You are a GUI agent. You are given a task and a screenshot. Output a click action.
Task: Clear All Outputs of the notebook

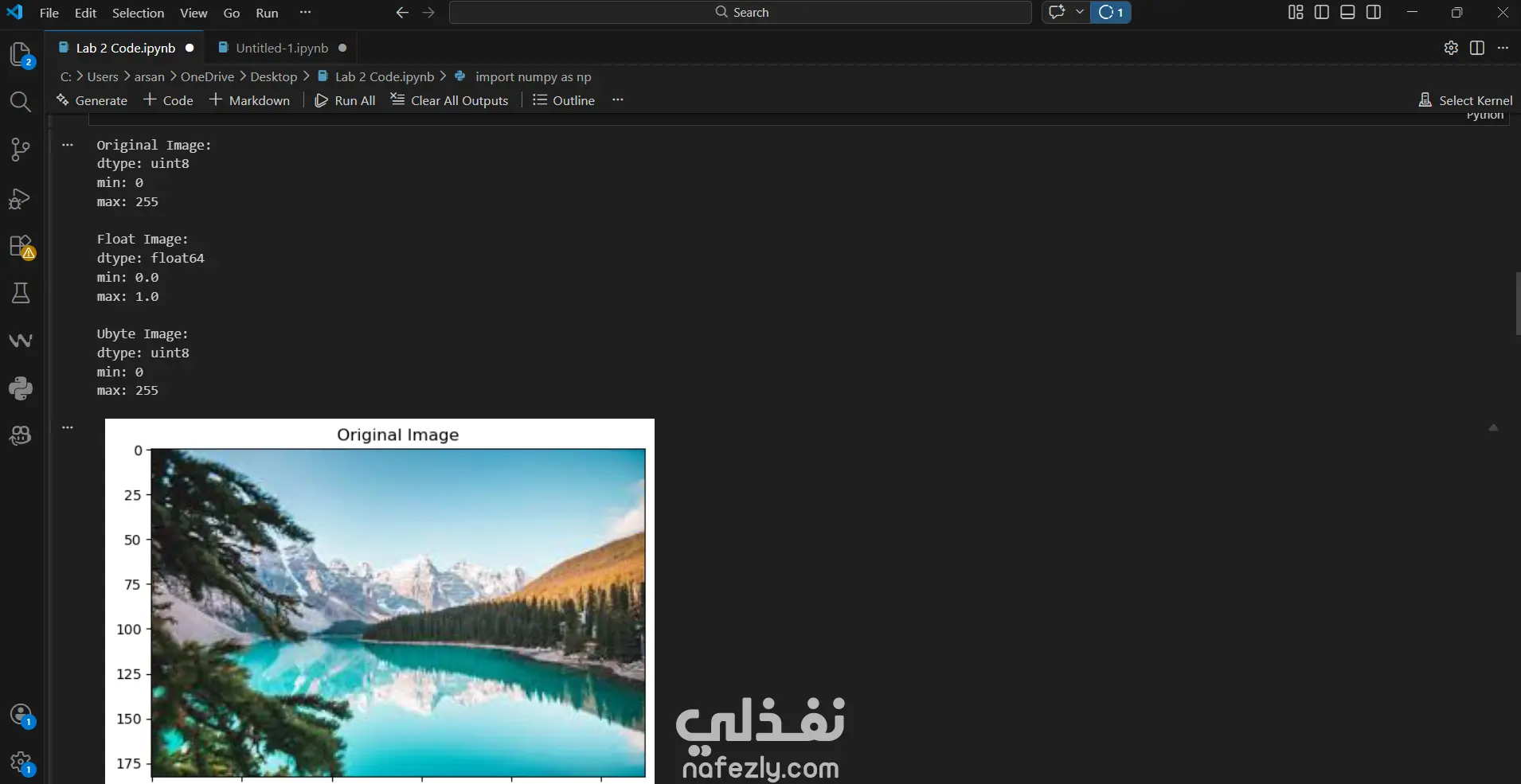pyautogui.click(x=449, y=100)
